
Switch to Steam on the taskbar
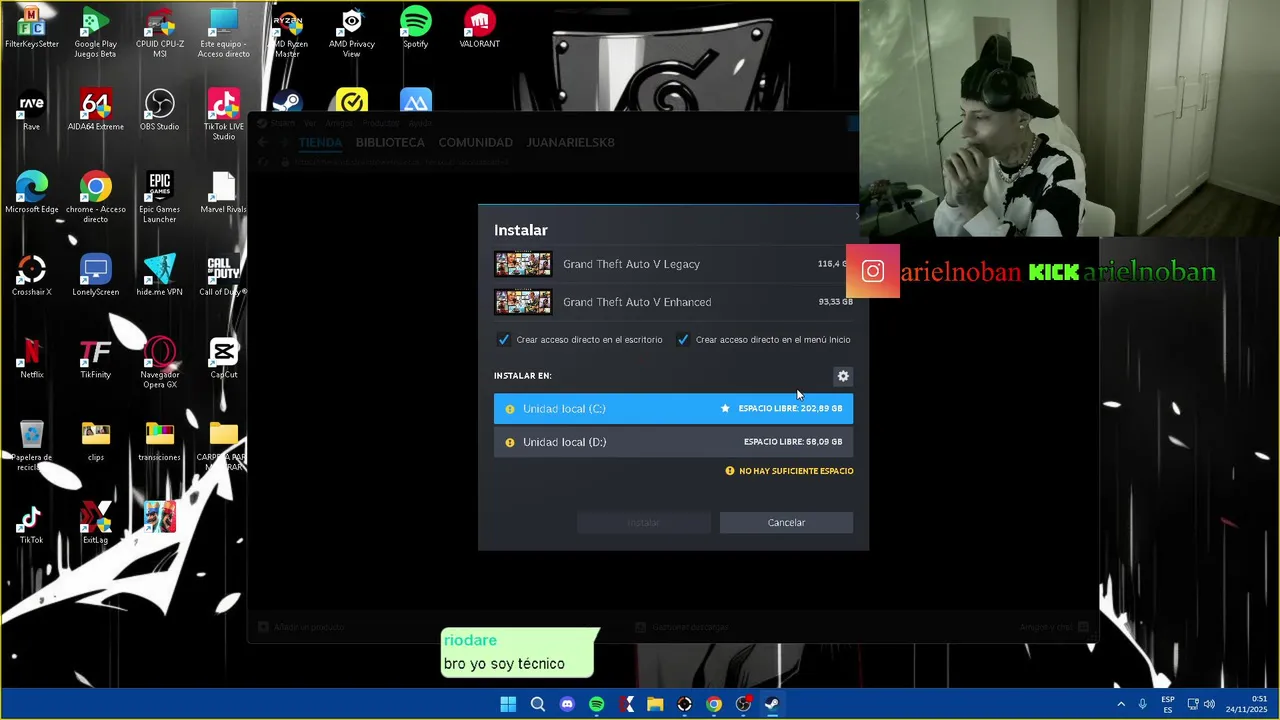click(772, 704)
